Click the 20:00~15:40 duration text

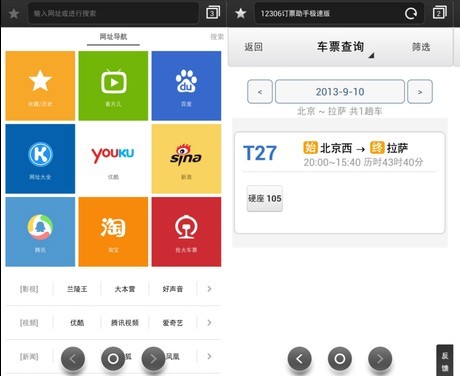pos(363,162)
